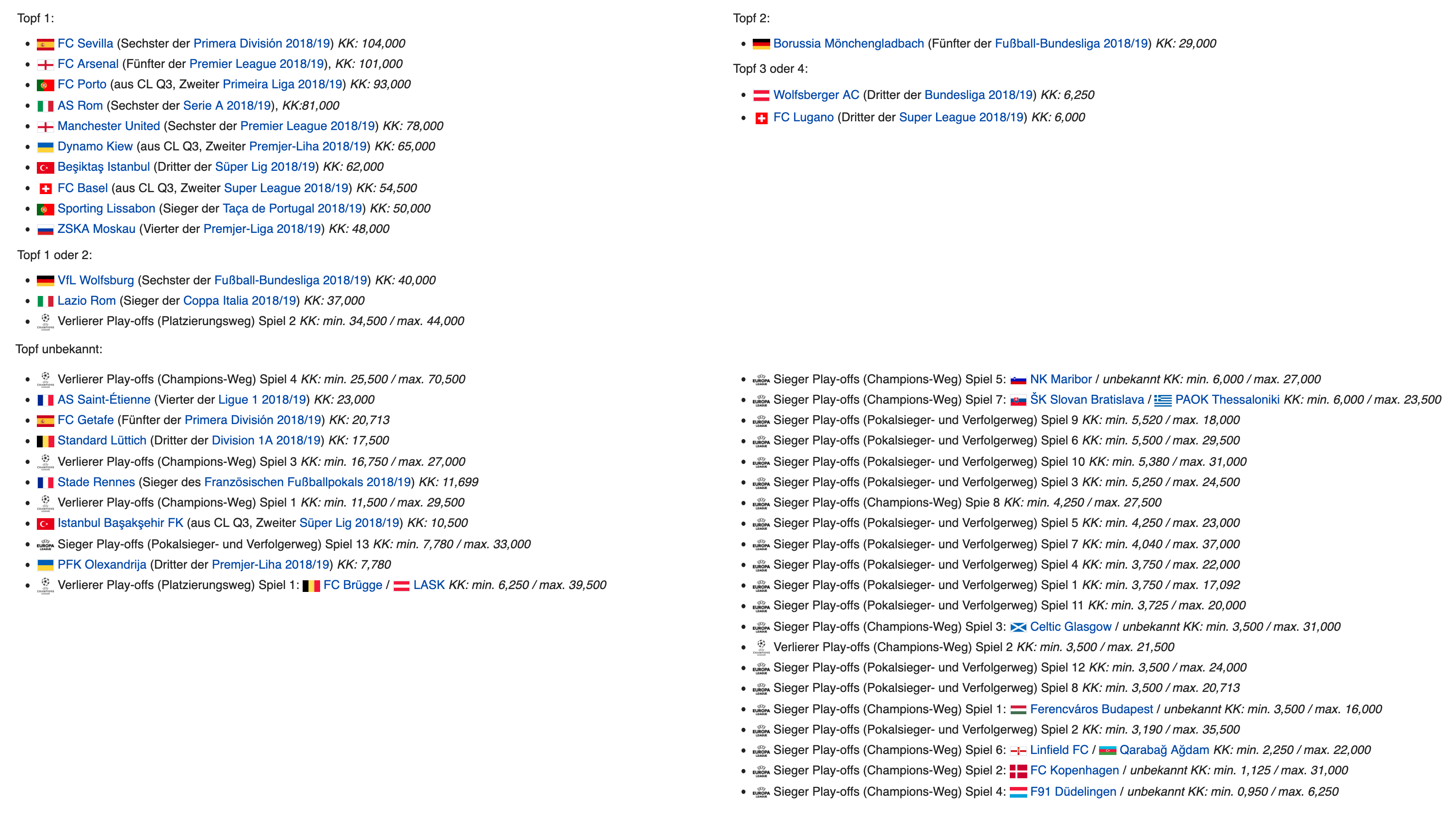This screenshot has height=819, width=1456.
Task: Click the Danish flag beside FC Kopenhagen
Action: pos(1018,771)
